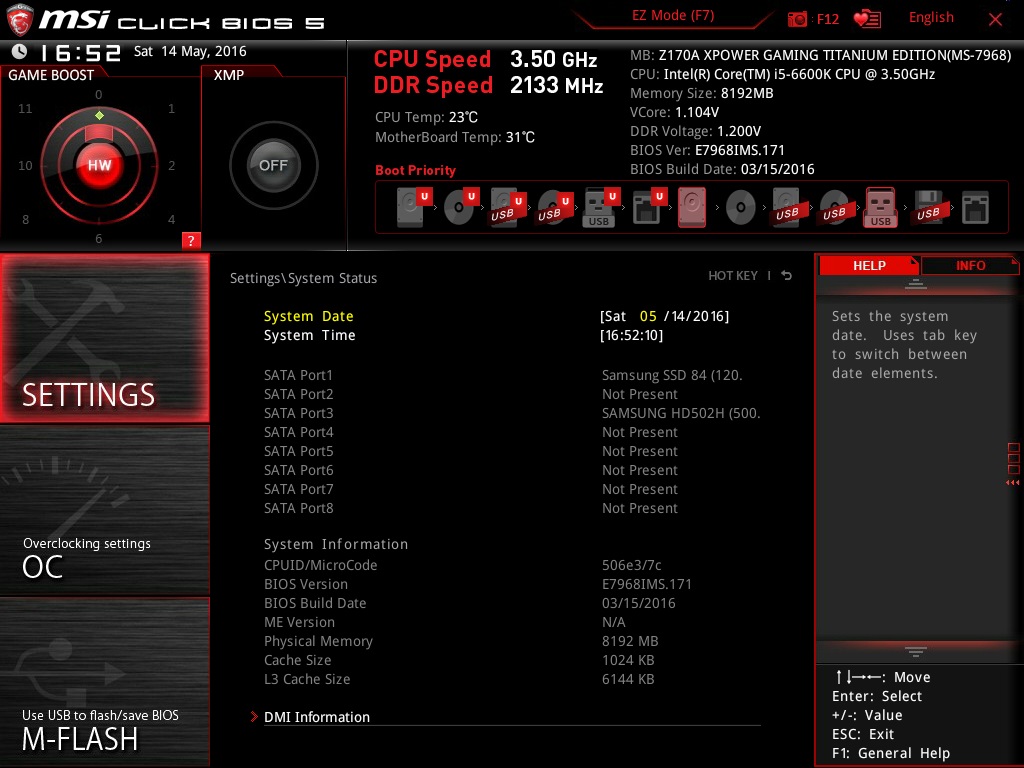Screen dimensions: 1024x768
Task: Collapse help panel using top handle
Action: (915, 284)
